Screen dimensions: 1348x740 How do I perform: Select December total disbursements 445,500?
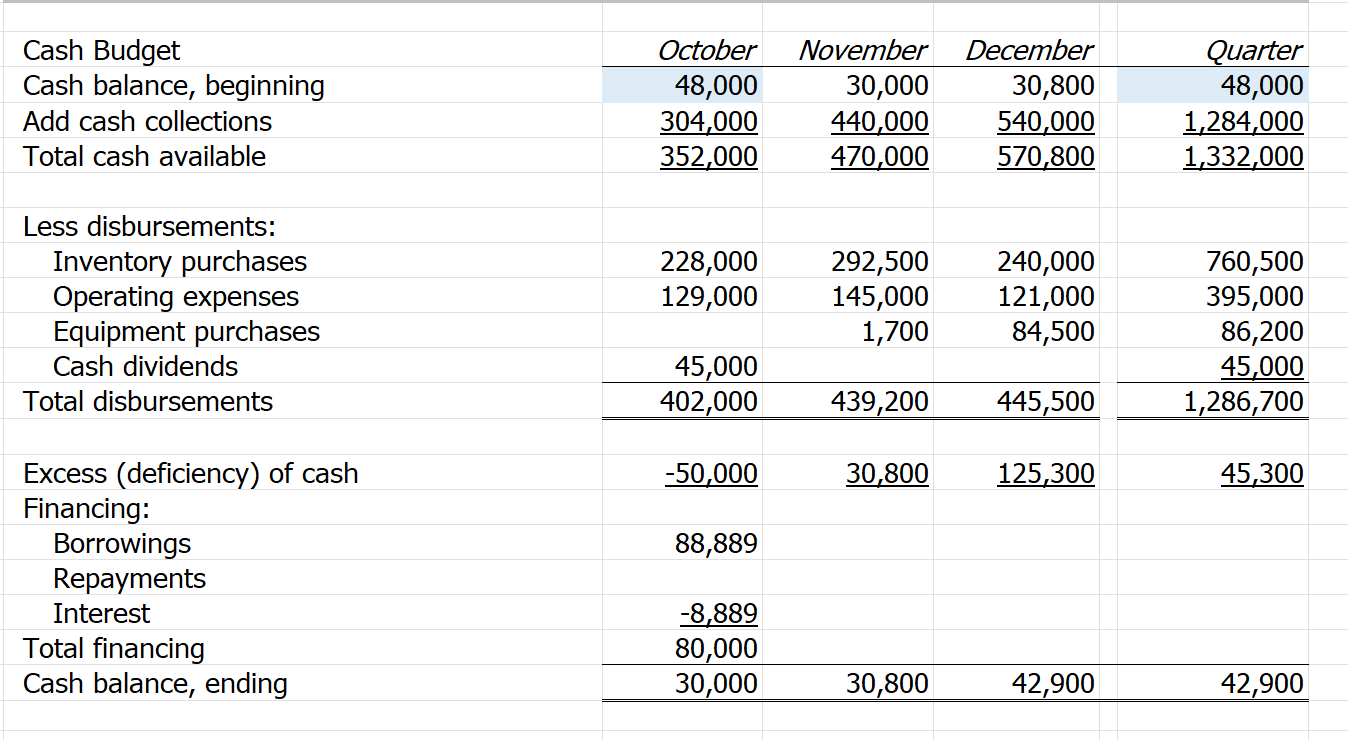[1046, 401]
